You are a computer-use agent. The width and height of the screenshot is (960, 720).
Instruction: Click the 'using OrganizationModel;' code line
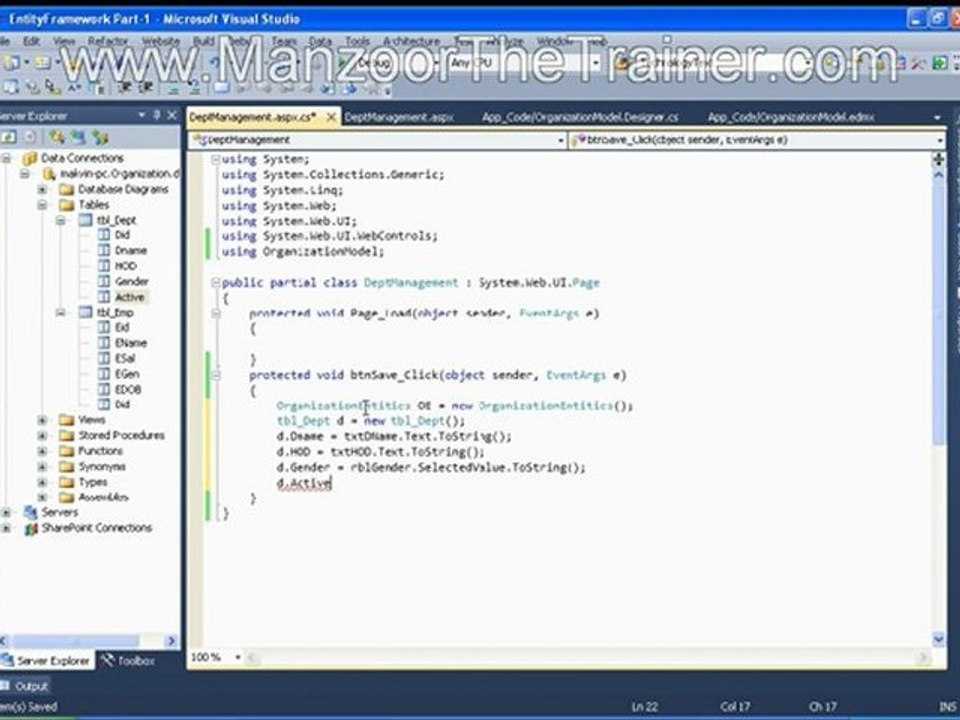tap(303, 252)
